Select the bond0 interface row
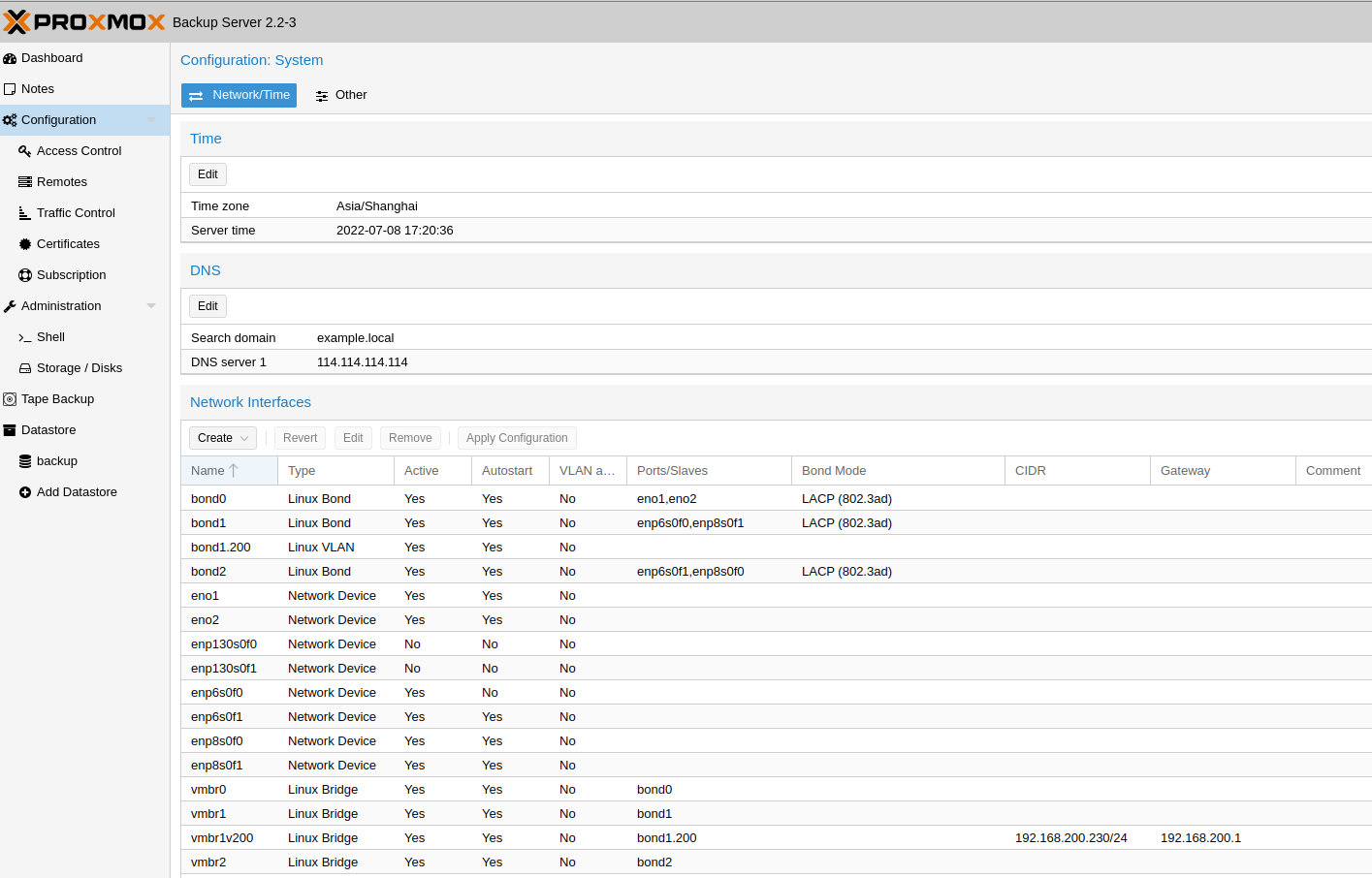The image size is (1372, 878). [776, 499]
